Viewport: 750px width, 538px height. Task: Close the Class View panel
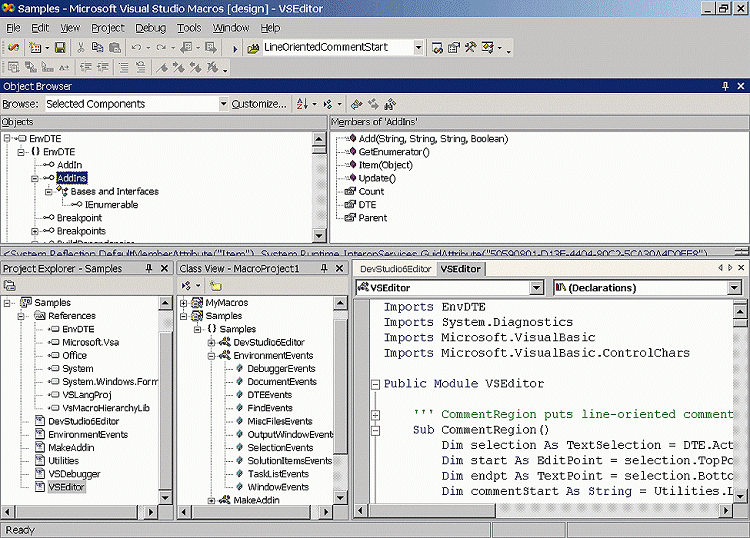click(x=340, y=268)
